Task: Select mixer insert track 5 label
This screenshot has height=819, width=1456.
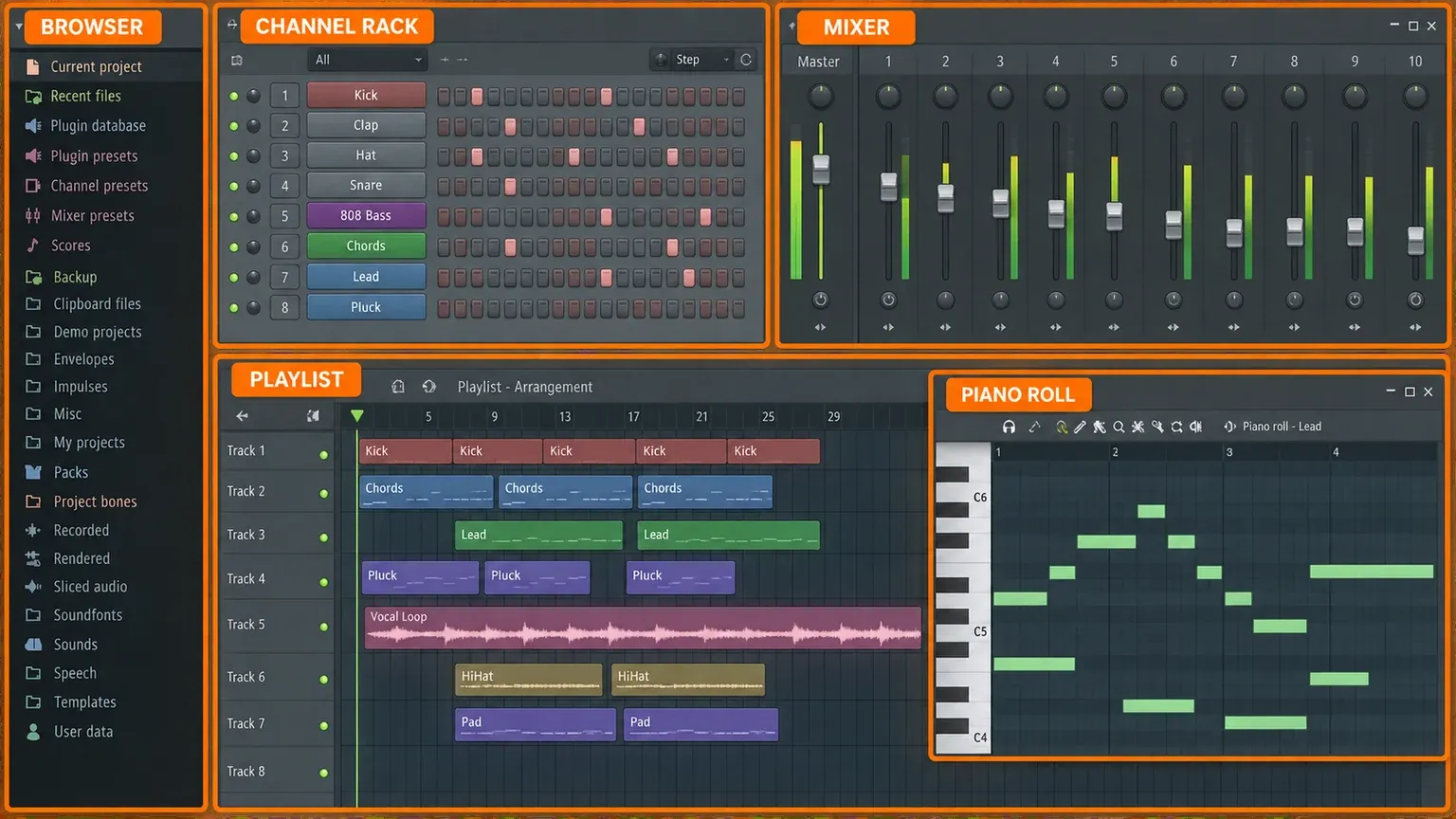Action: click(1114, 62)
